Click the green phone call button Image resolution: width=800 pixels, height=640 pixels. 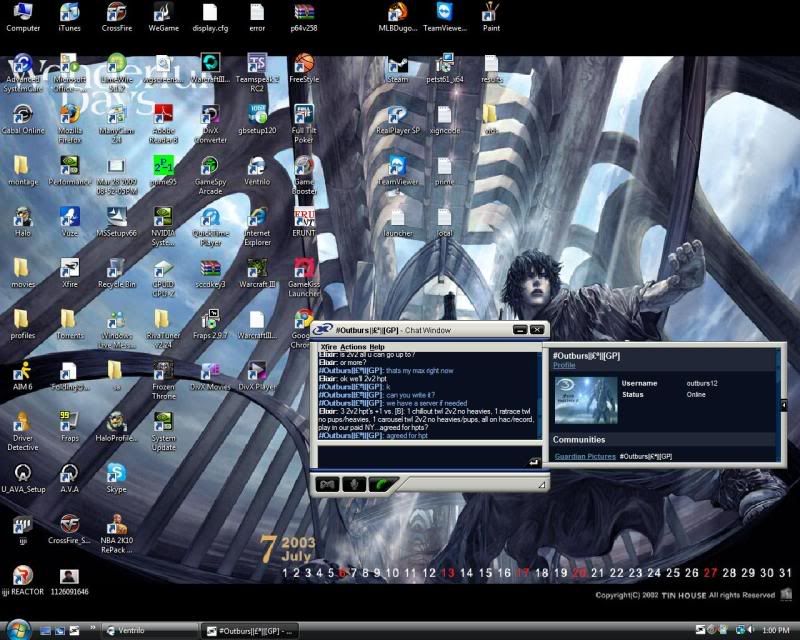tap(382, 485)
